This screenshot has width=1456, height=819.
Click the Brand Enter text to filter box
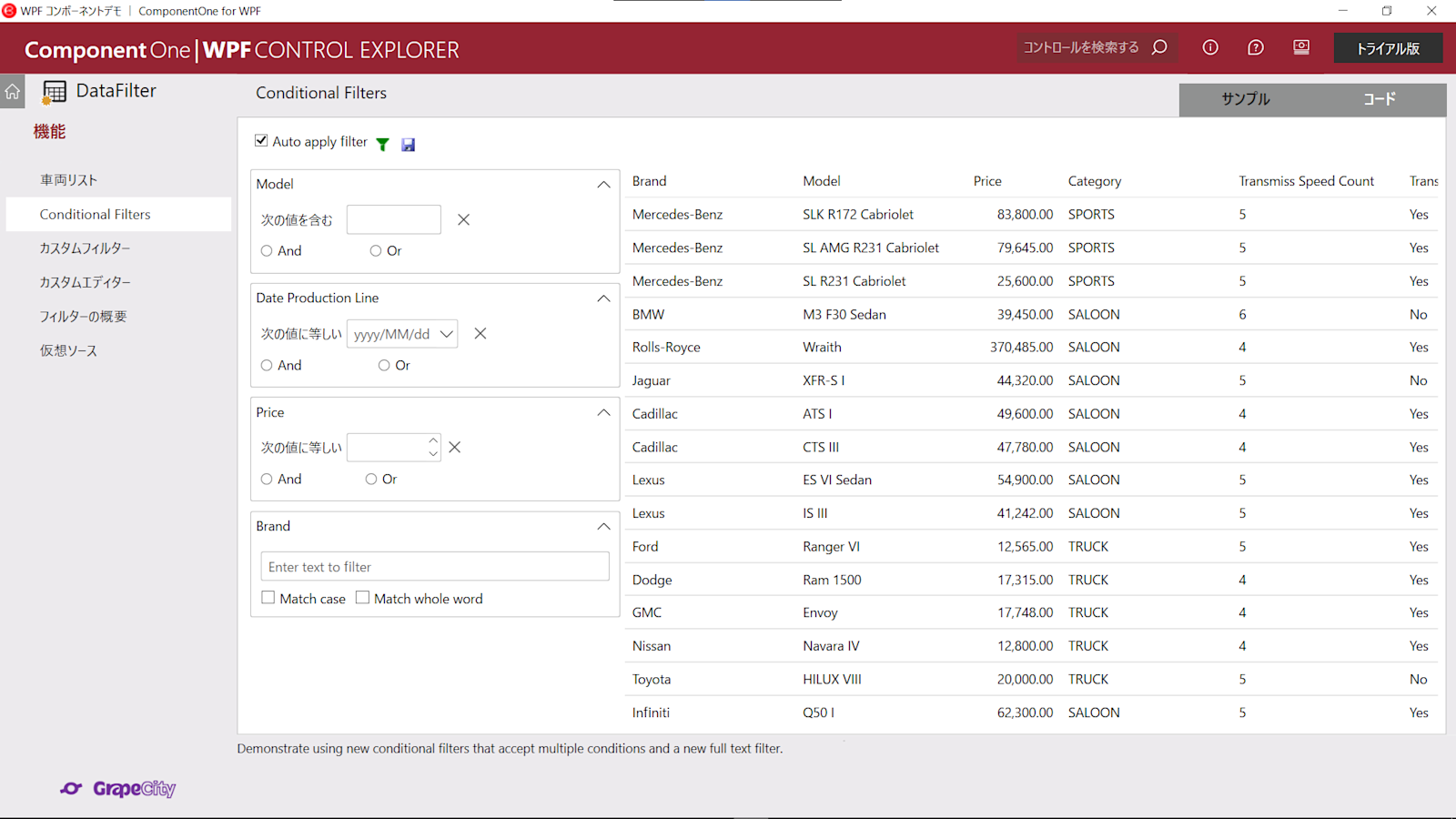click(435, 566)
